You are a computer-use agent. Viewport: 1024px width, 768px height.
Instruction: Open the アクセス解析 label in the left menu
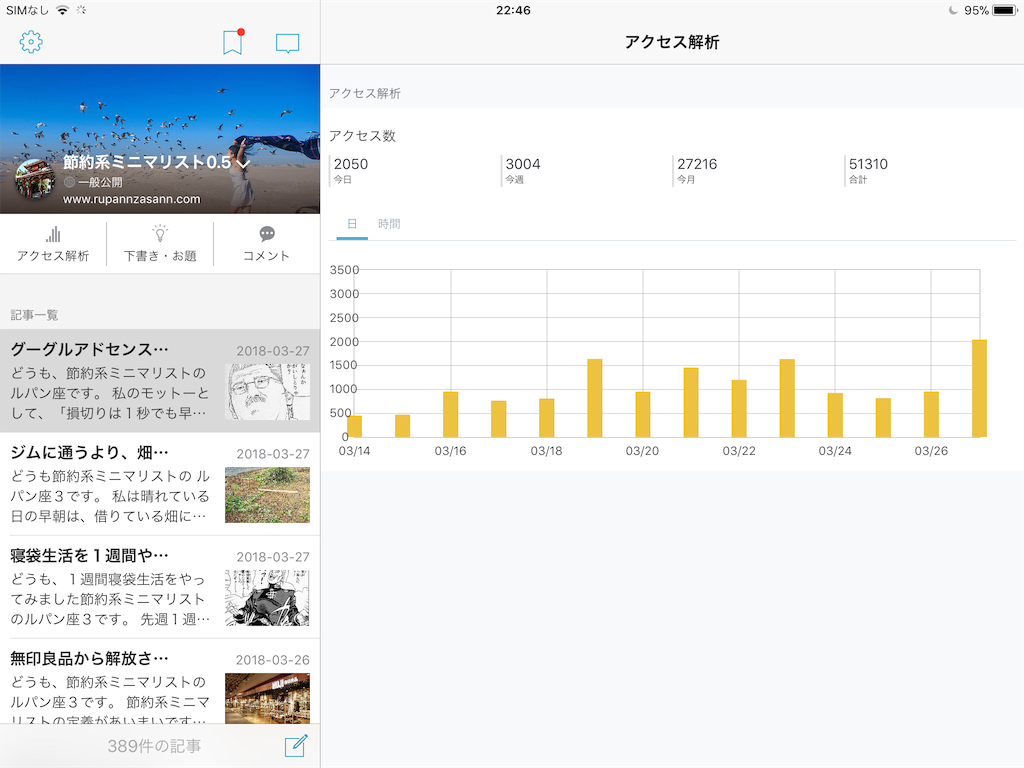click(53, 256)
